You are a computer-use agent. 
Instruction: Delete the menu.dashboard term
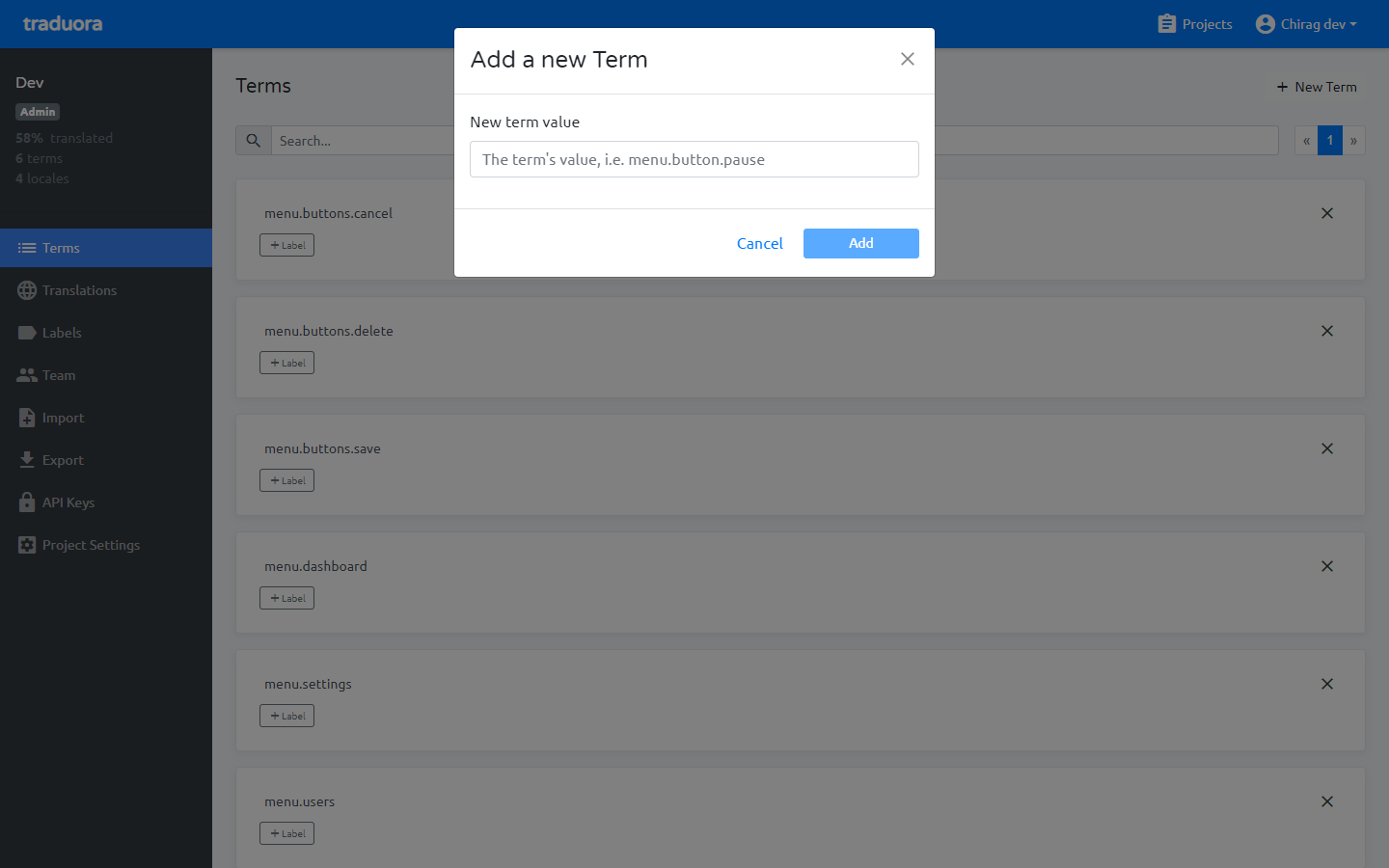pyautogui.click(x=1326, y=566)
